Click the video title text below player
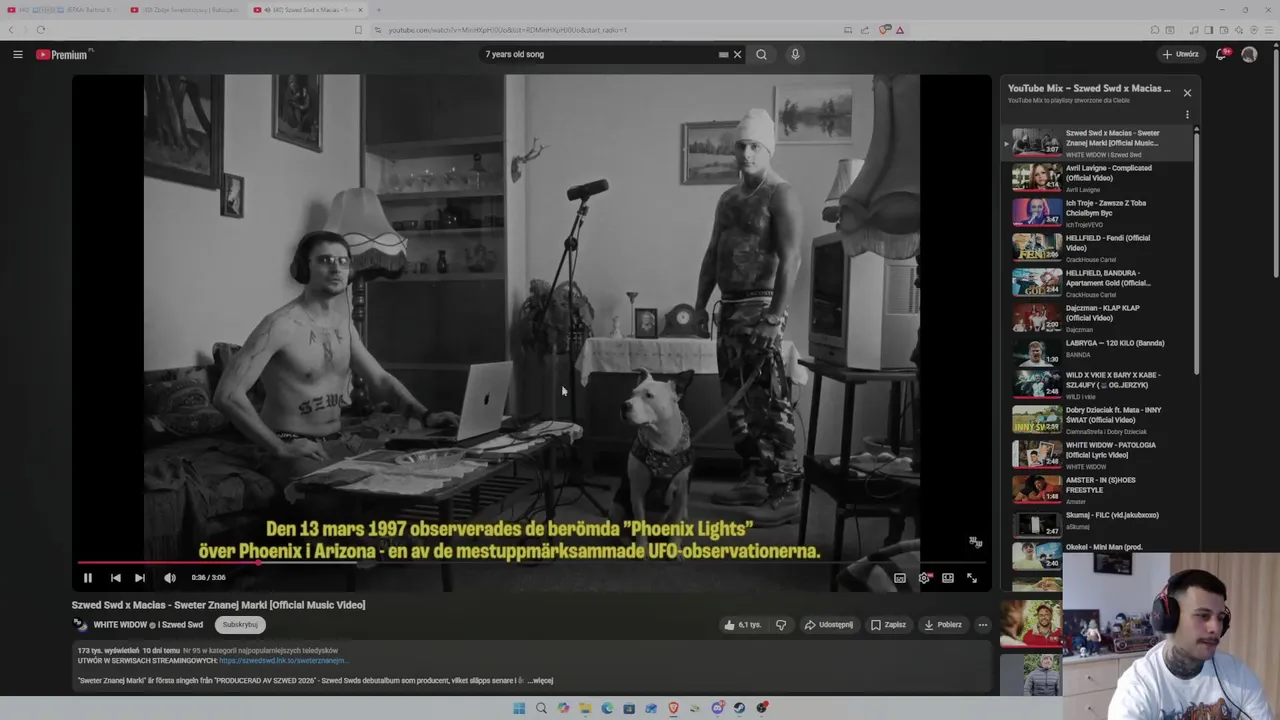 click(x=218, y=605)
